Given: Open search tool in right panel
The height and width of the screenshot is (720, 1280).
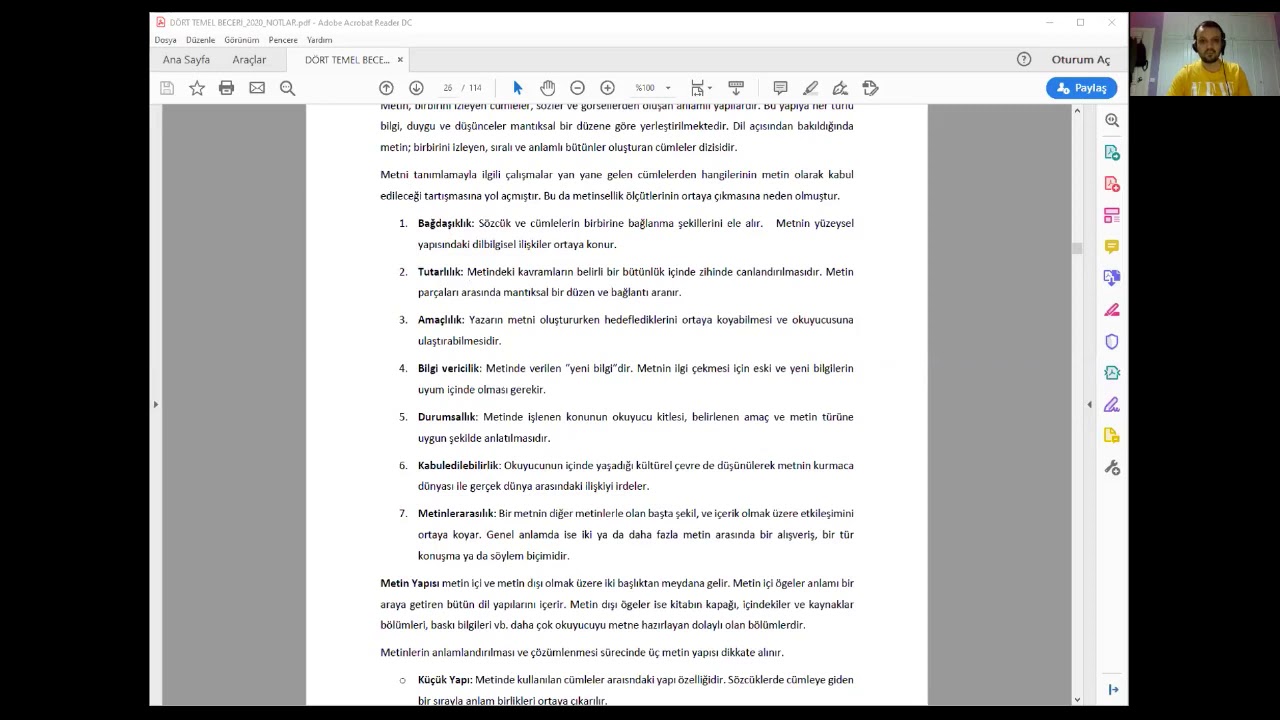Looking at the screenshot, I should pyautogui.click(x=1112, y=120).
